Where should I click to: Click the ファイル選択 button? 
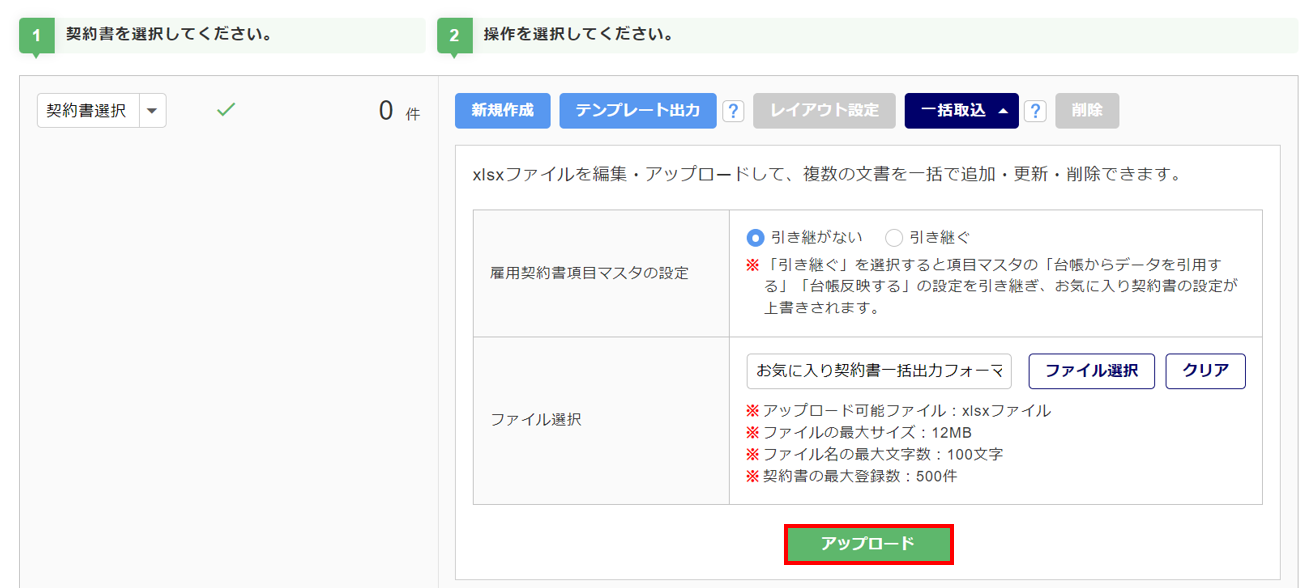pyautogui.click(x=1091, y=371)
